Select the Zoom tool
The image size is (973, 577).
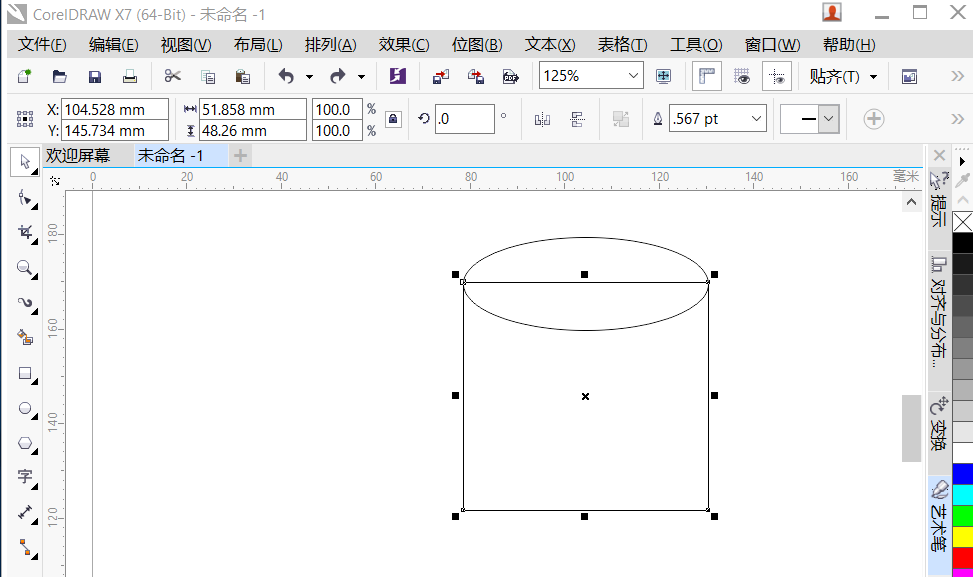24,268
